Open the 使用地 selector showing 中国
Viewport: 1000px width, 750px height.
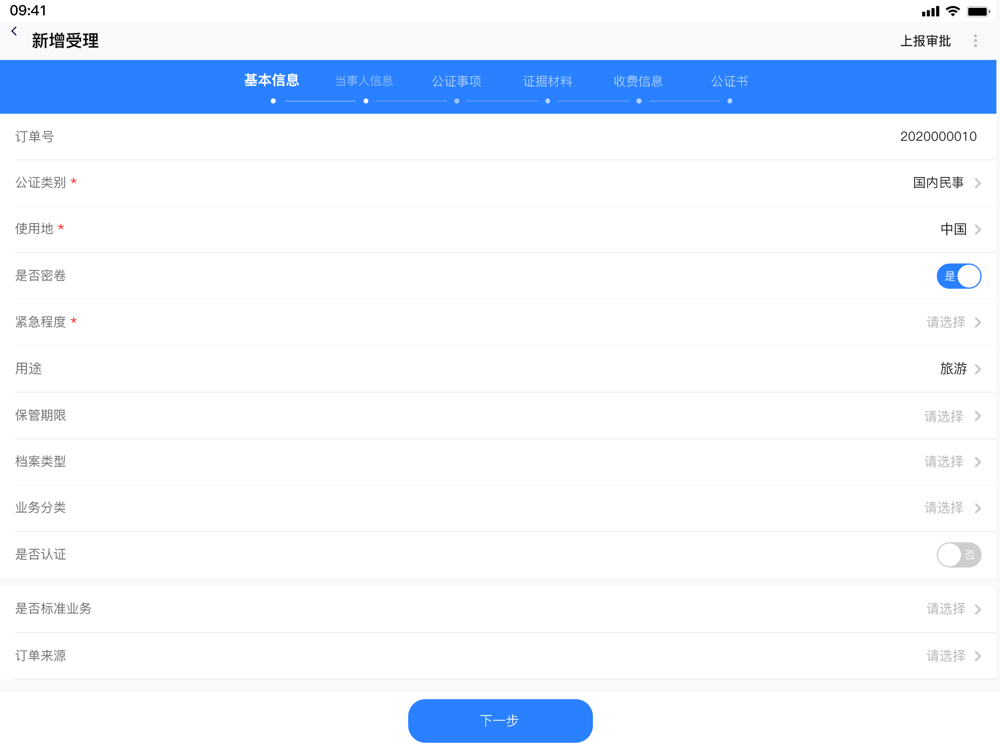pos(498,230)
